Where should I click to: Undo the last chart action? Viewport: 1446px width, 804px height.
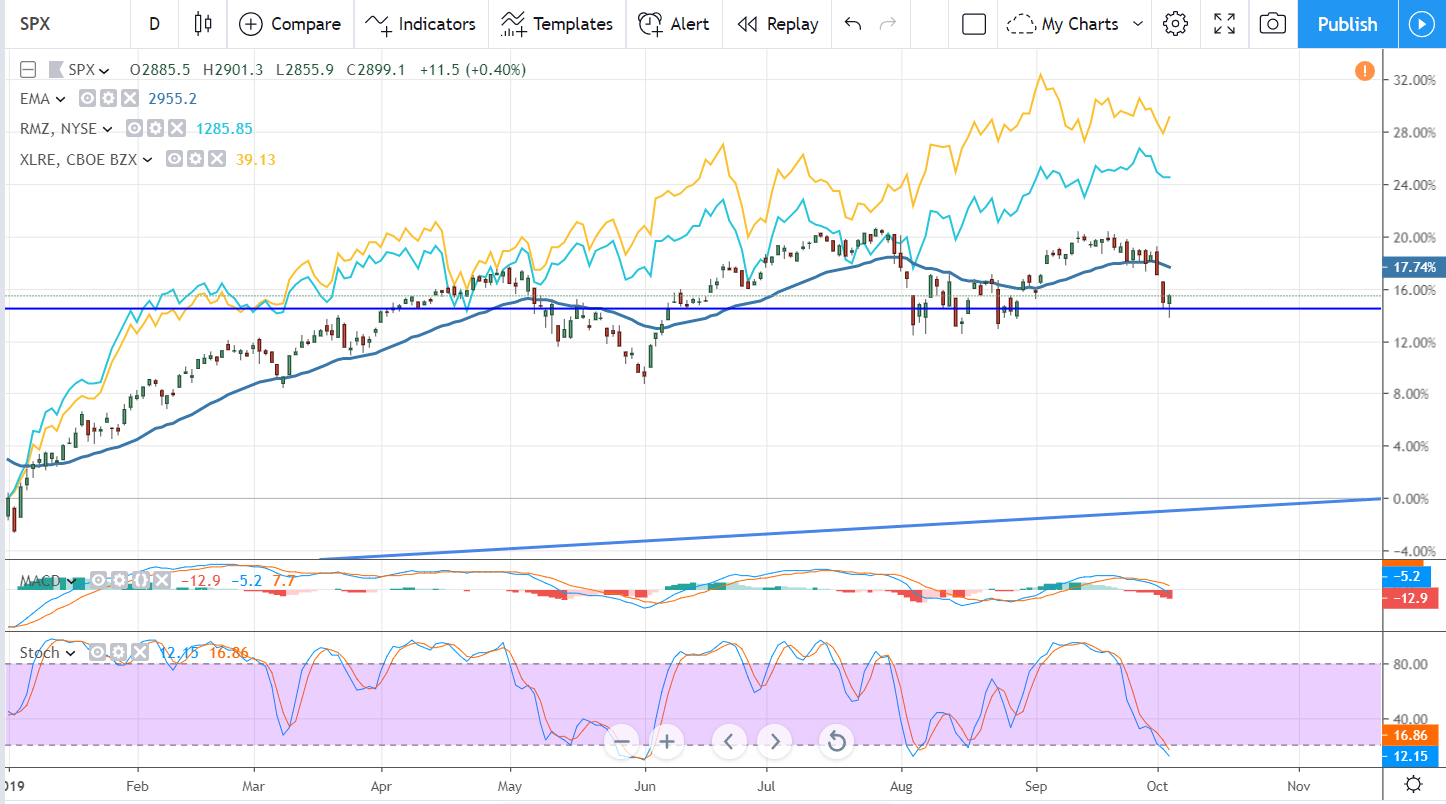pos(852,24)
